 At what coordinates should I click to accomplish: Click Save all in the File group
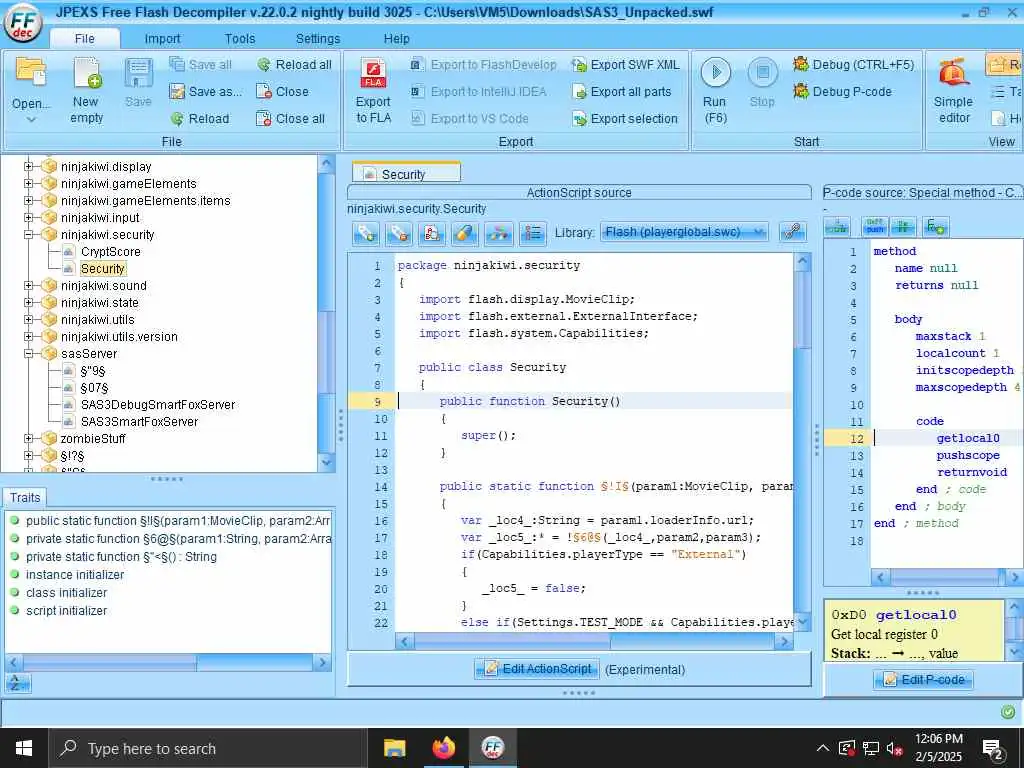200,65
